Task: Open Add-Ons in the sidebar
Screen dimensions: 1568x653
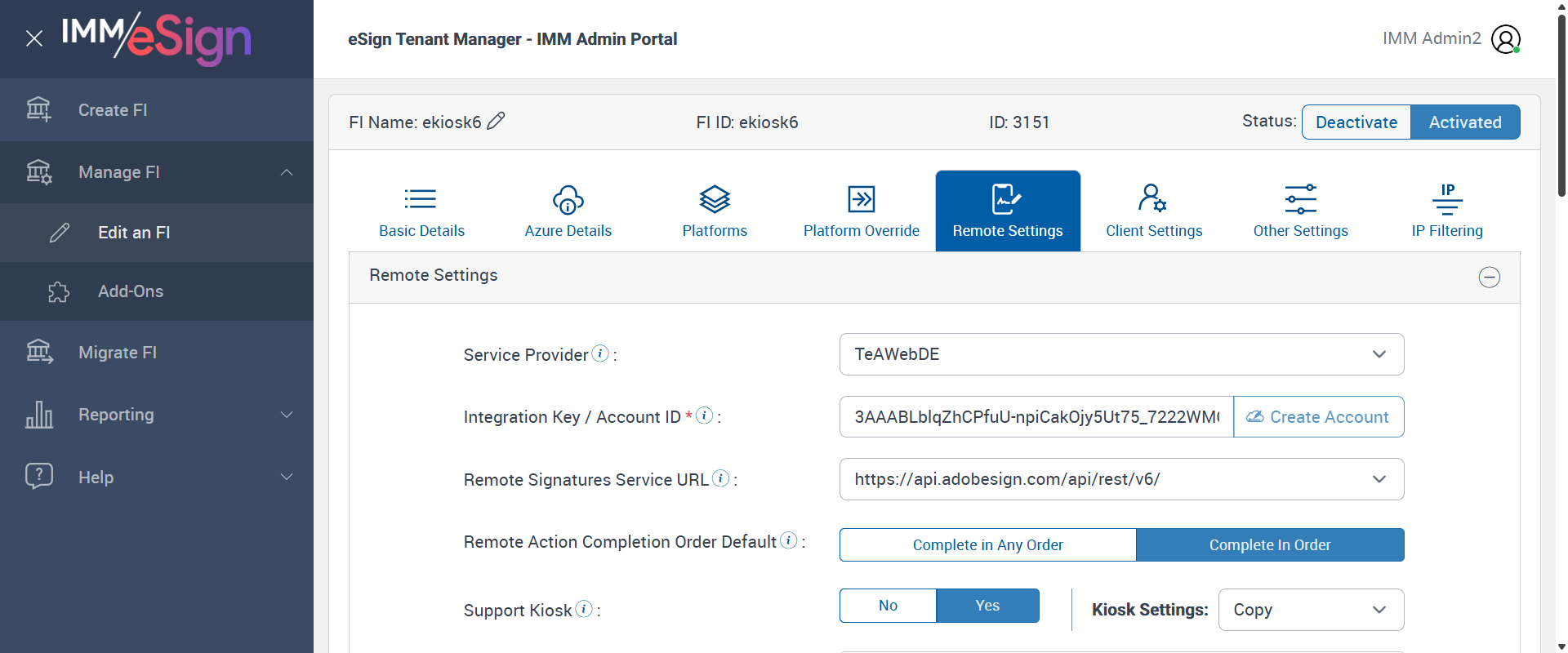Action: point(131,291)
